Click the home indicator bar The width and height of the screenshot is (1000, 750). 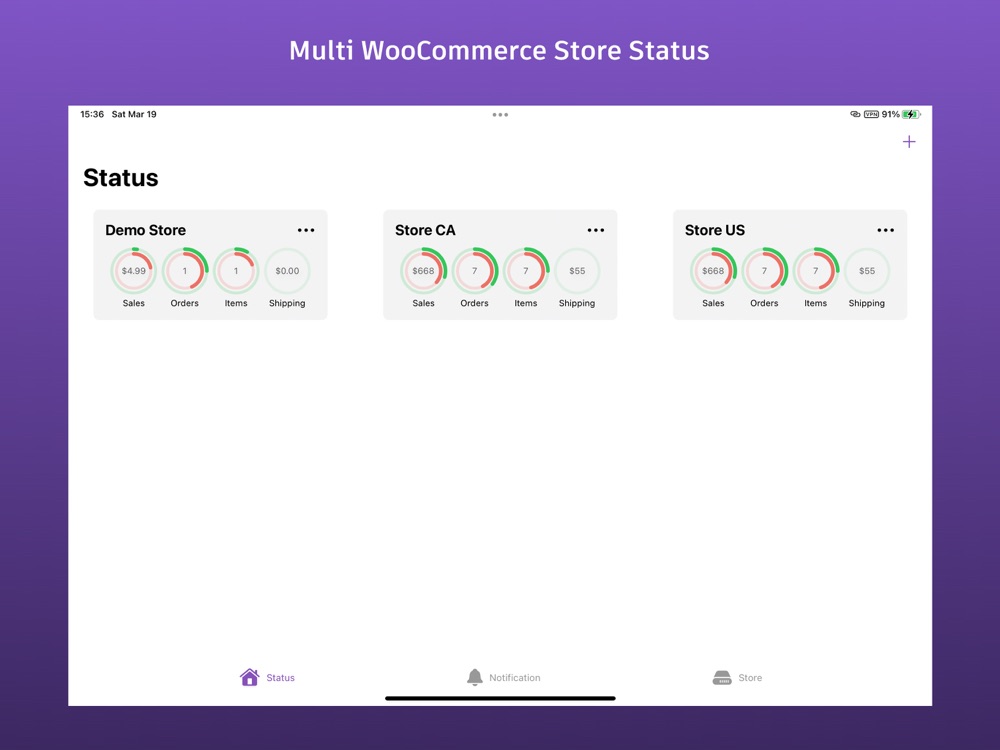tap(500, 698)
